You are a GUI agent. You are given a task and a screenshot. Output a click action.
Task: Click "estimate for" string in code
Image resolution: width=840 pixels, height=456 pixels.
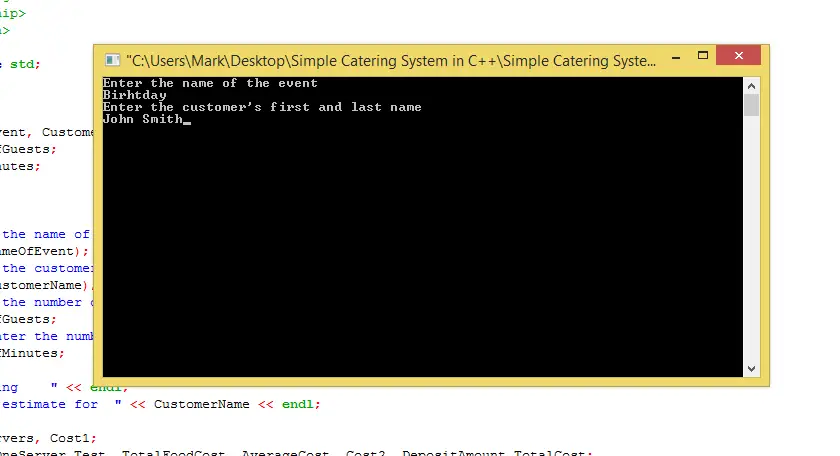coord(50,404)
